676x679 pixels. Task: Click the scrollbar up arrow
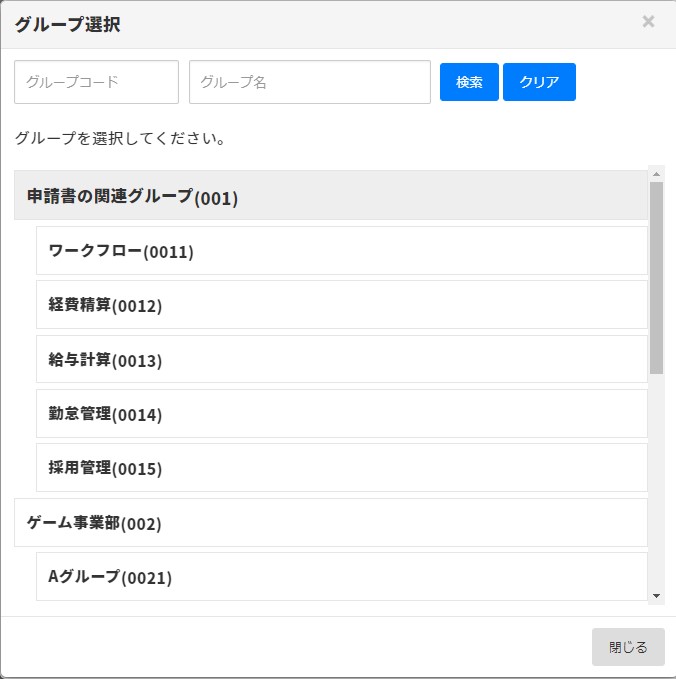coord(656,173)
